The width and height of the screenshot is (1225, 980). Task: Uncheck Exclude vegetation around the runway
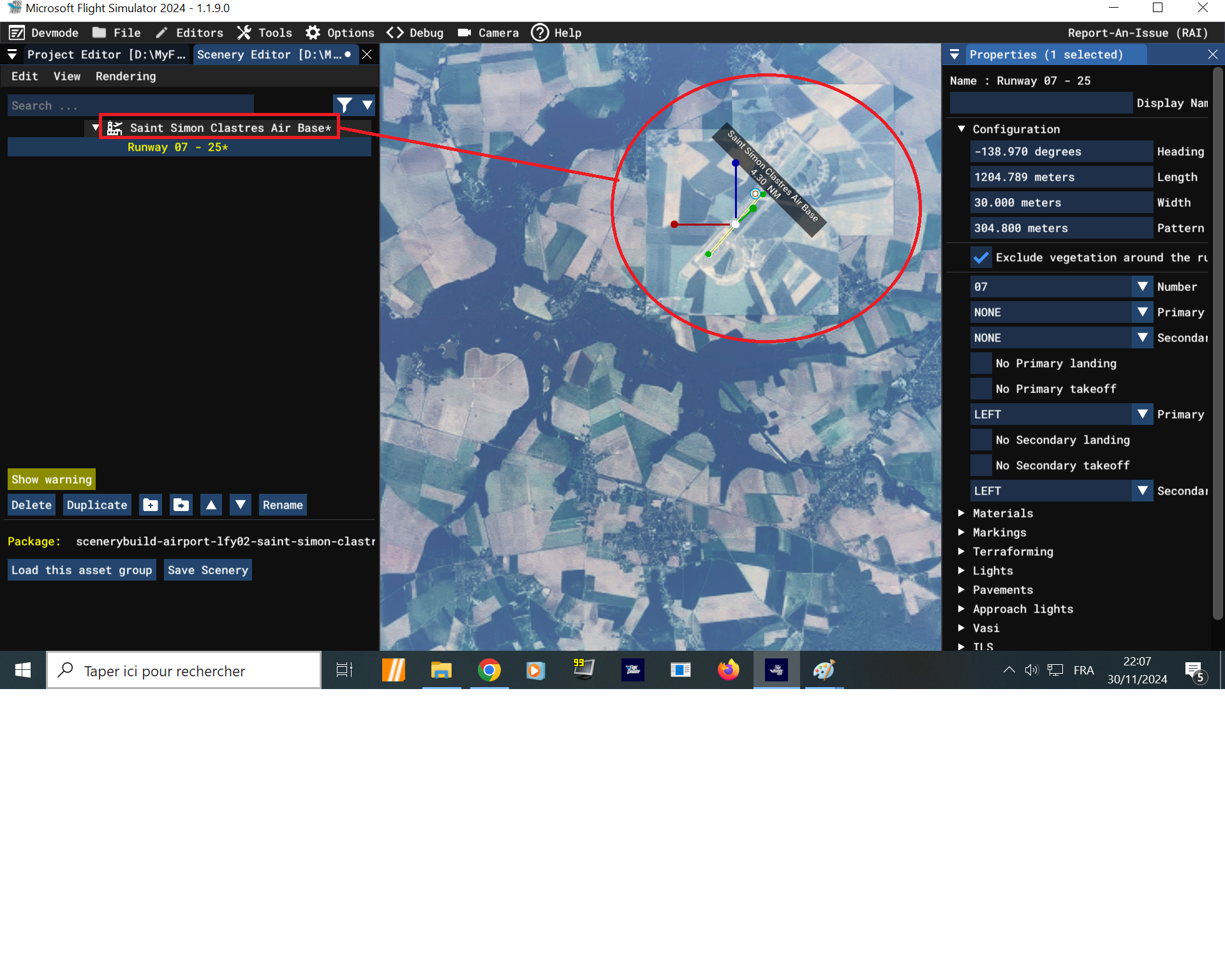[x=981, y=258]
